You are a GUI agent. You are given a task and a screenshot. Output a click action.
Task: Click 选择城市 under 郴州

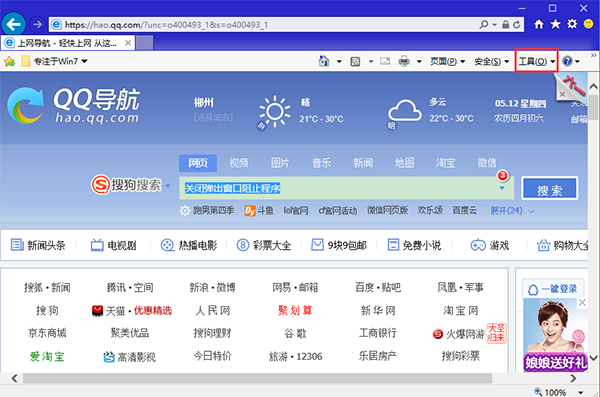pos(213,117)
